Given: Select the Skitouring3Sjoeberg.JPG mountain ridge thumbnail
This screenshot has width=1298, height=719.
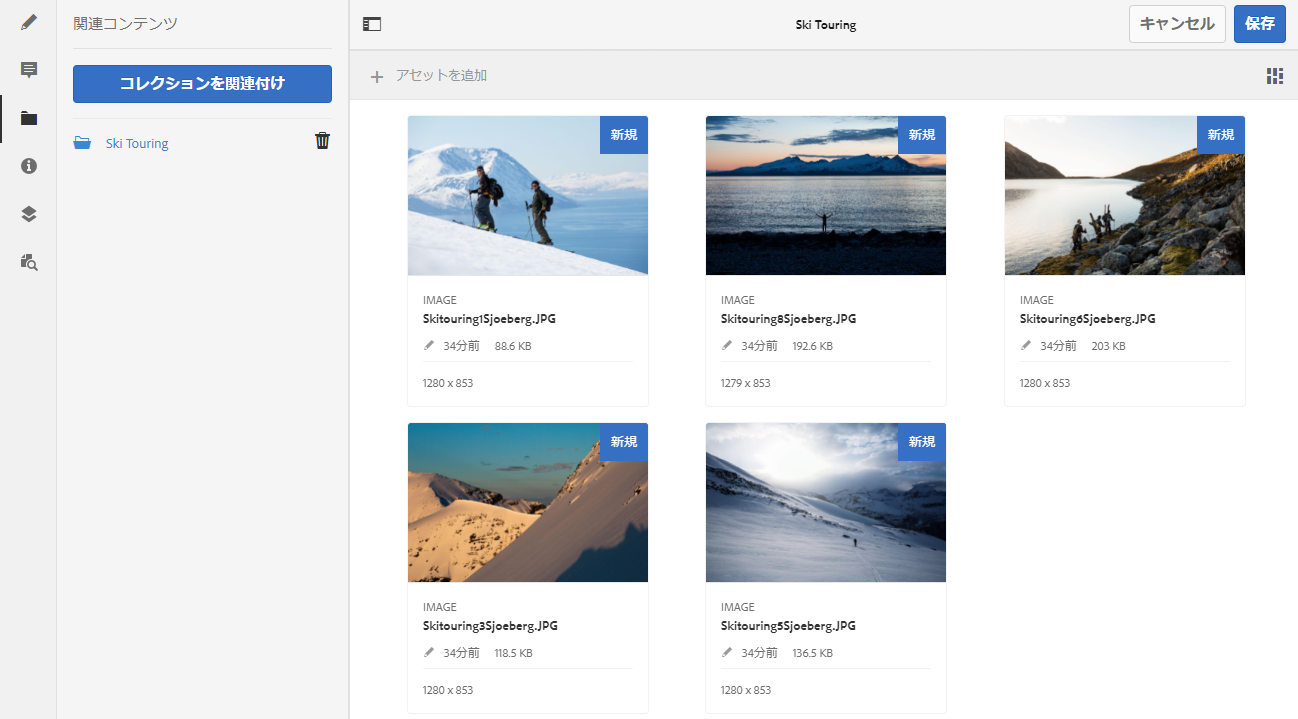Looking at the screenshot, I should (528, 503).
